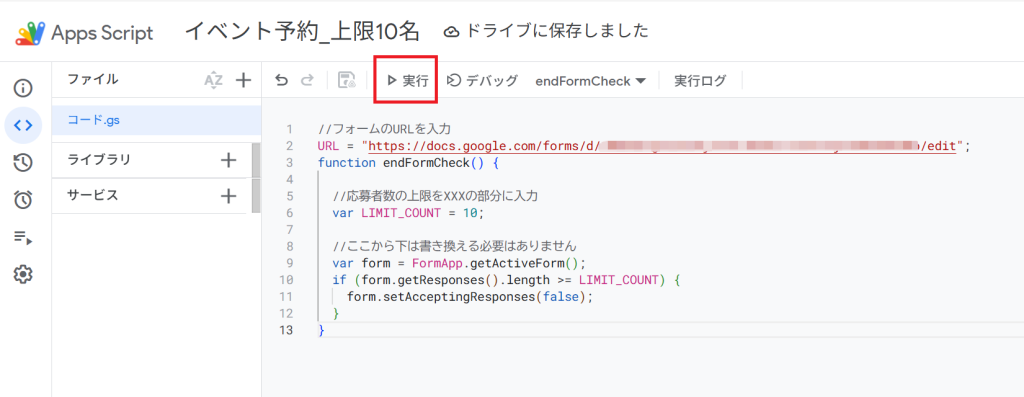
Task: Click the FormApp.getActiveForm() line
Action: (459, 264)
